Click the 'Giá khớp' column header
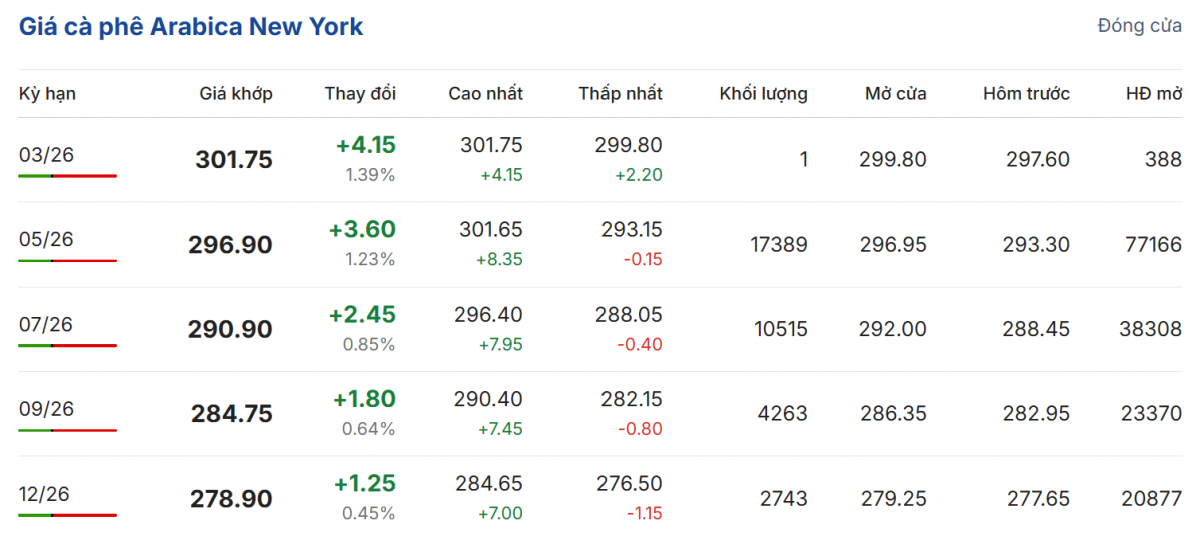 pos(235,94)
